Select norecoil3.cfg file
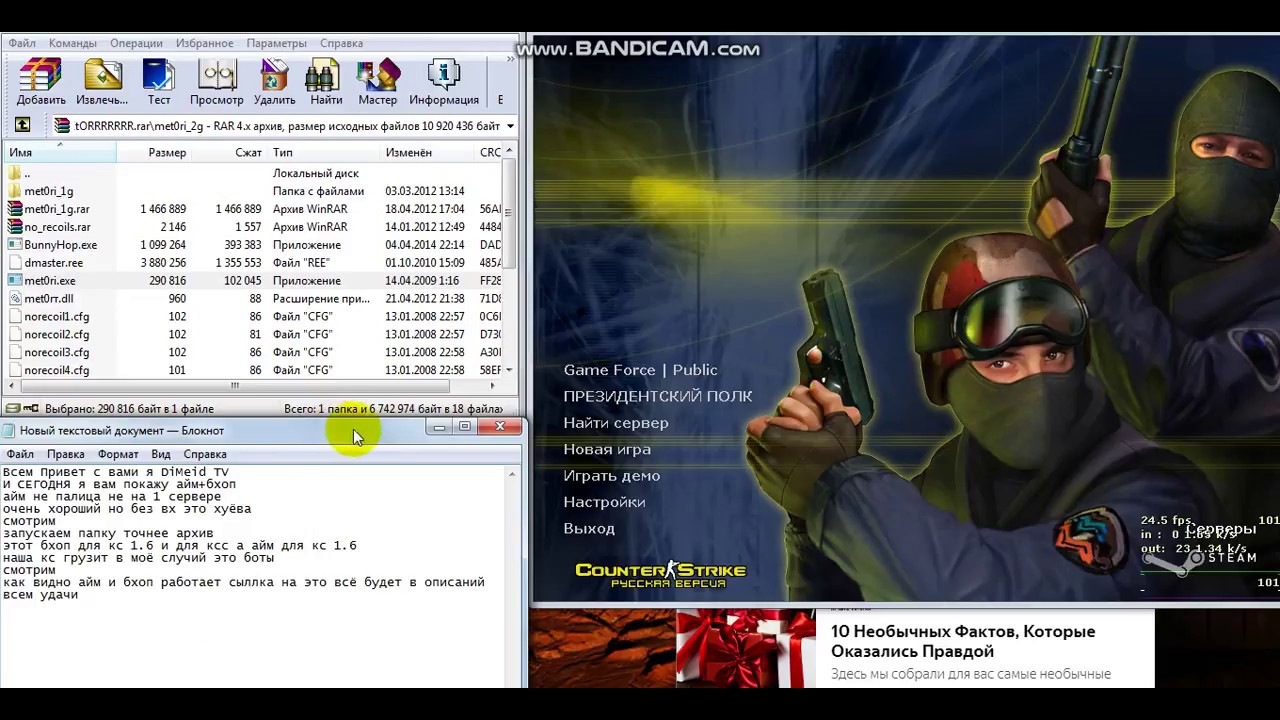The width and height of the screenshot is (1280, 720). pos(253,353)
